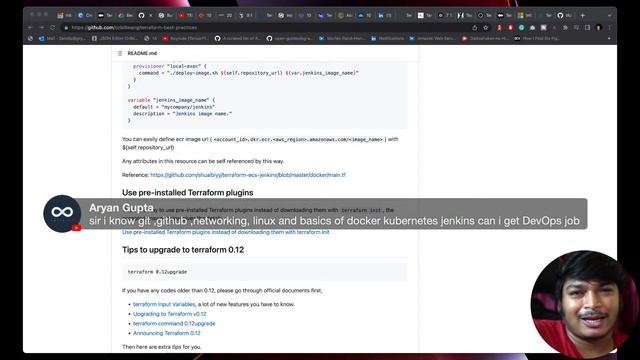Open the 'terraform command 0.12upgrade' link
640x360 pixels.
click(174, 323)
